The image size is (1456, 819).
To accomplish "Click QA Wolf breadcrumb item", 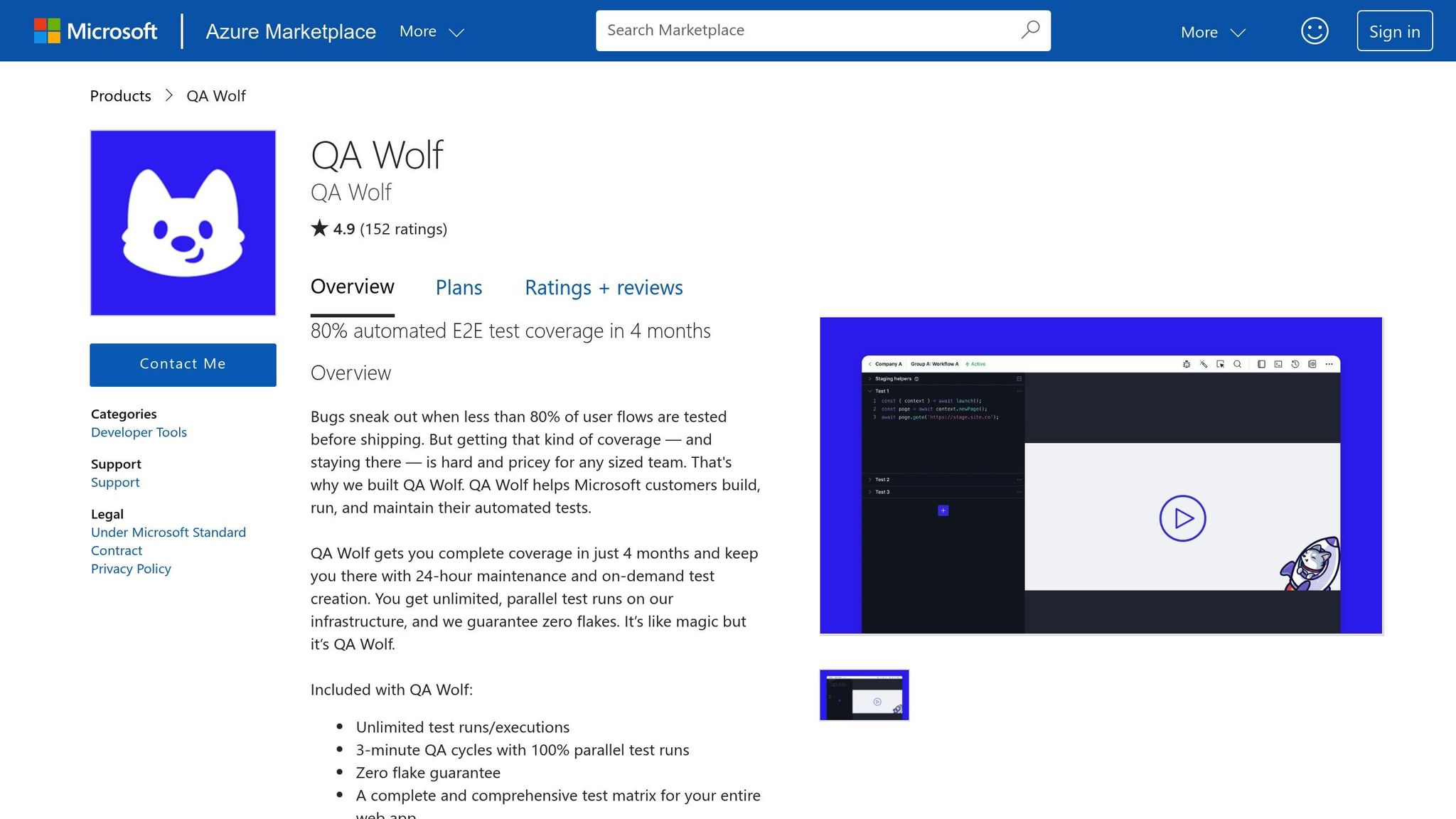I will click(x=216, y=96).
